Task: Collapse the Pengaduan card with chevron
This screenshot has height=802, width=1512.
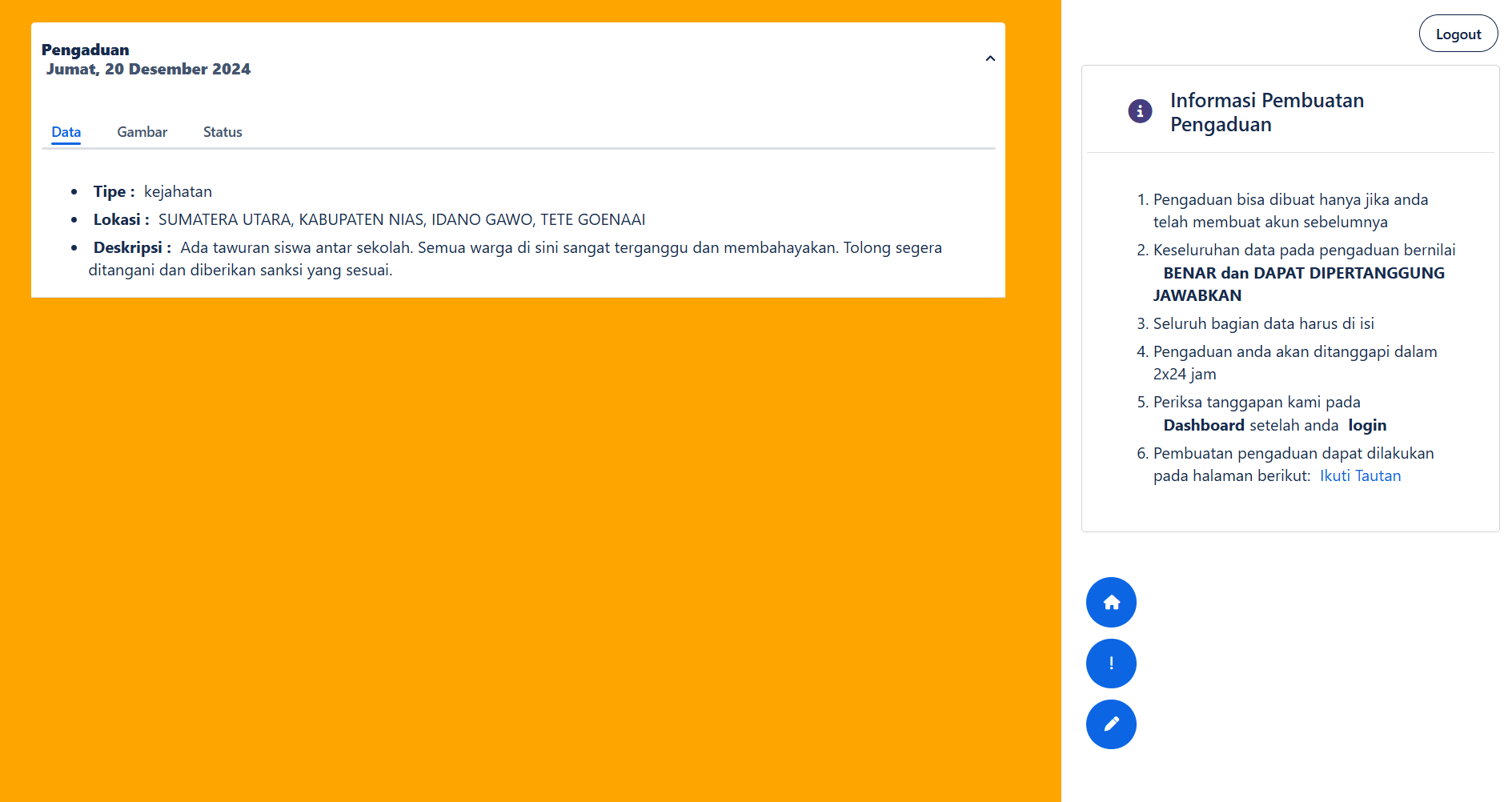Action: [x=990, y=58]
